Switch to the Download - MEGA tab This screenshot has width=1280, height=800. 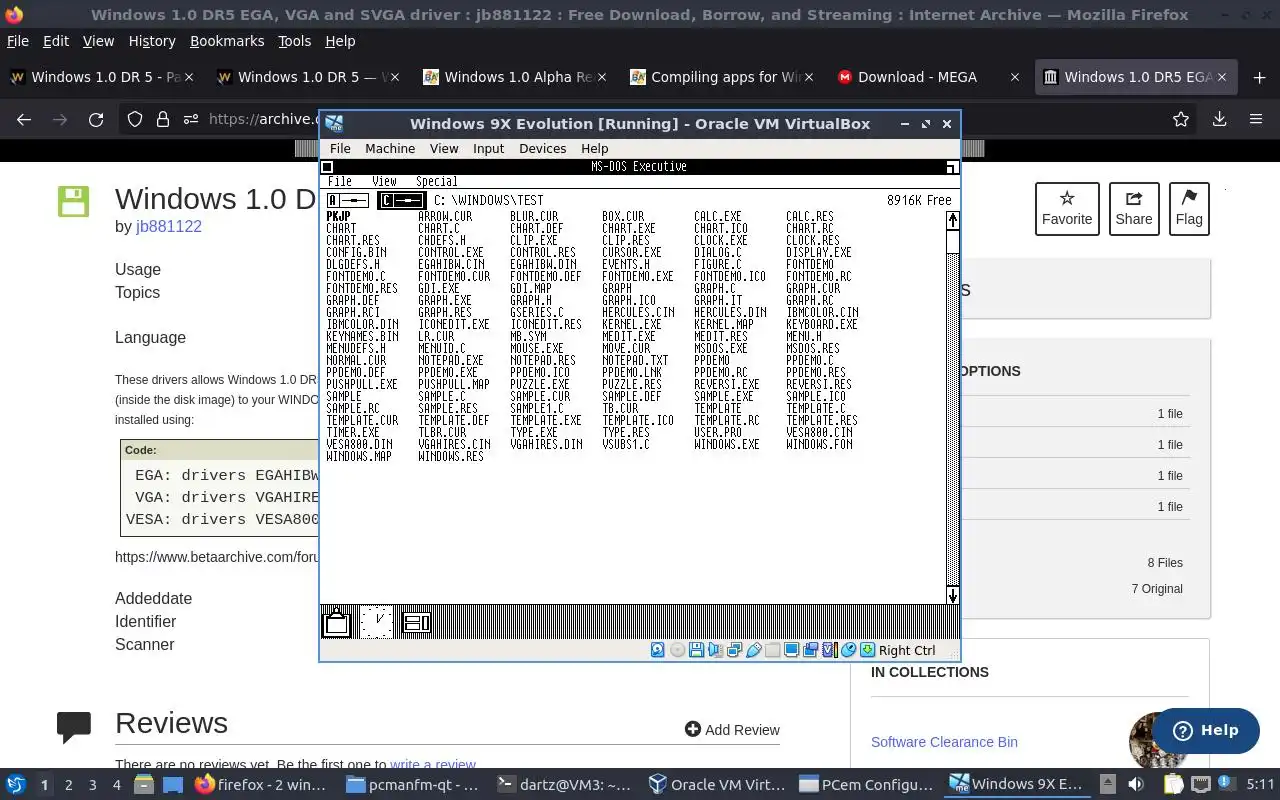[926, 77]
